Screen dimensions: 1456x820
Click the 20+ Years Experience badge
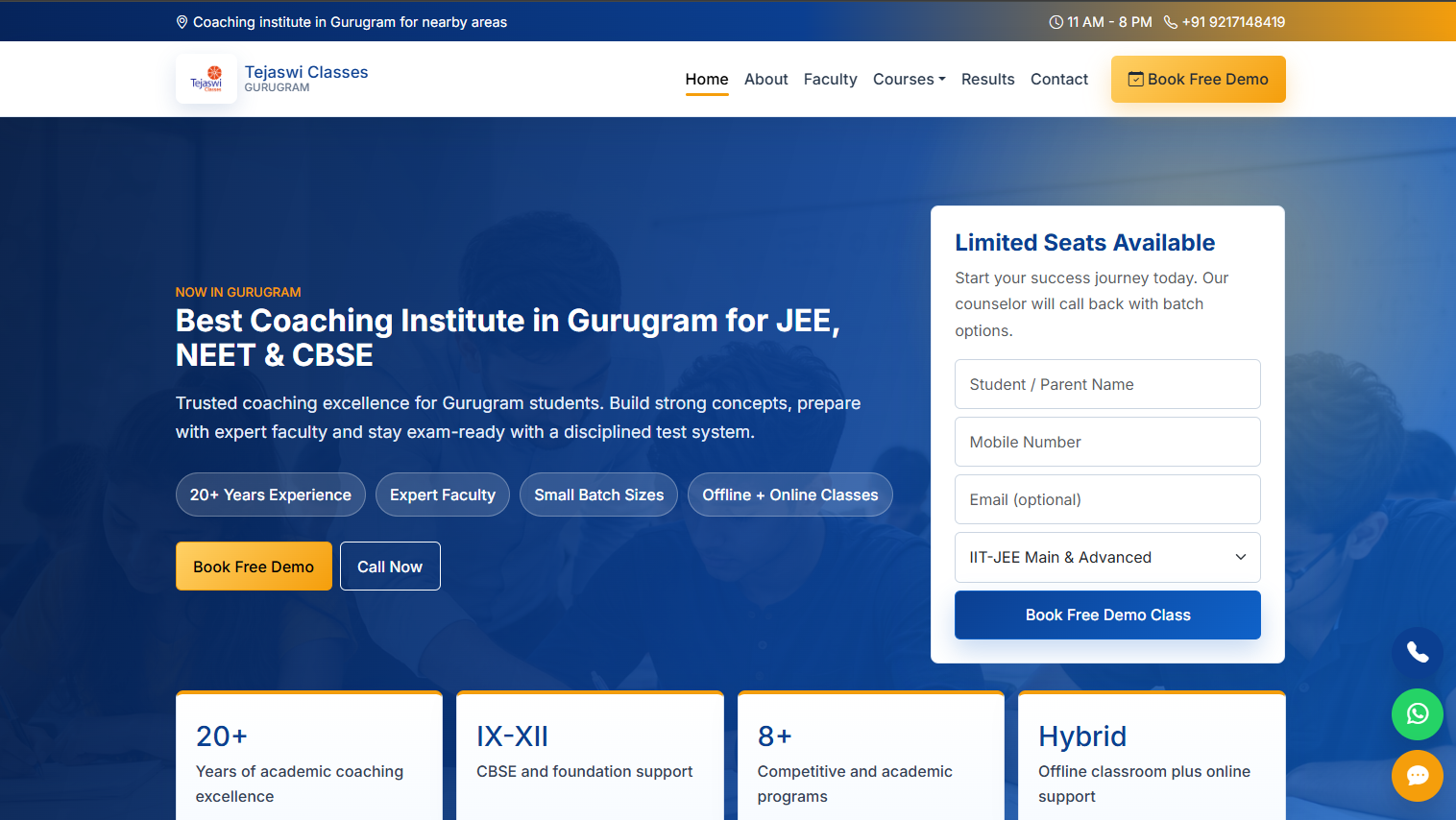pos(271,494)
